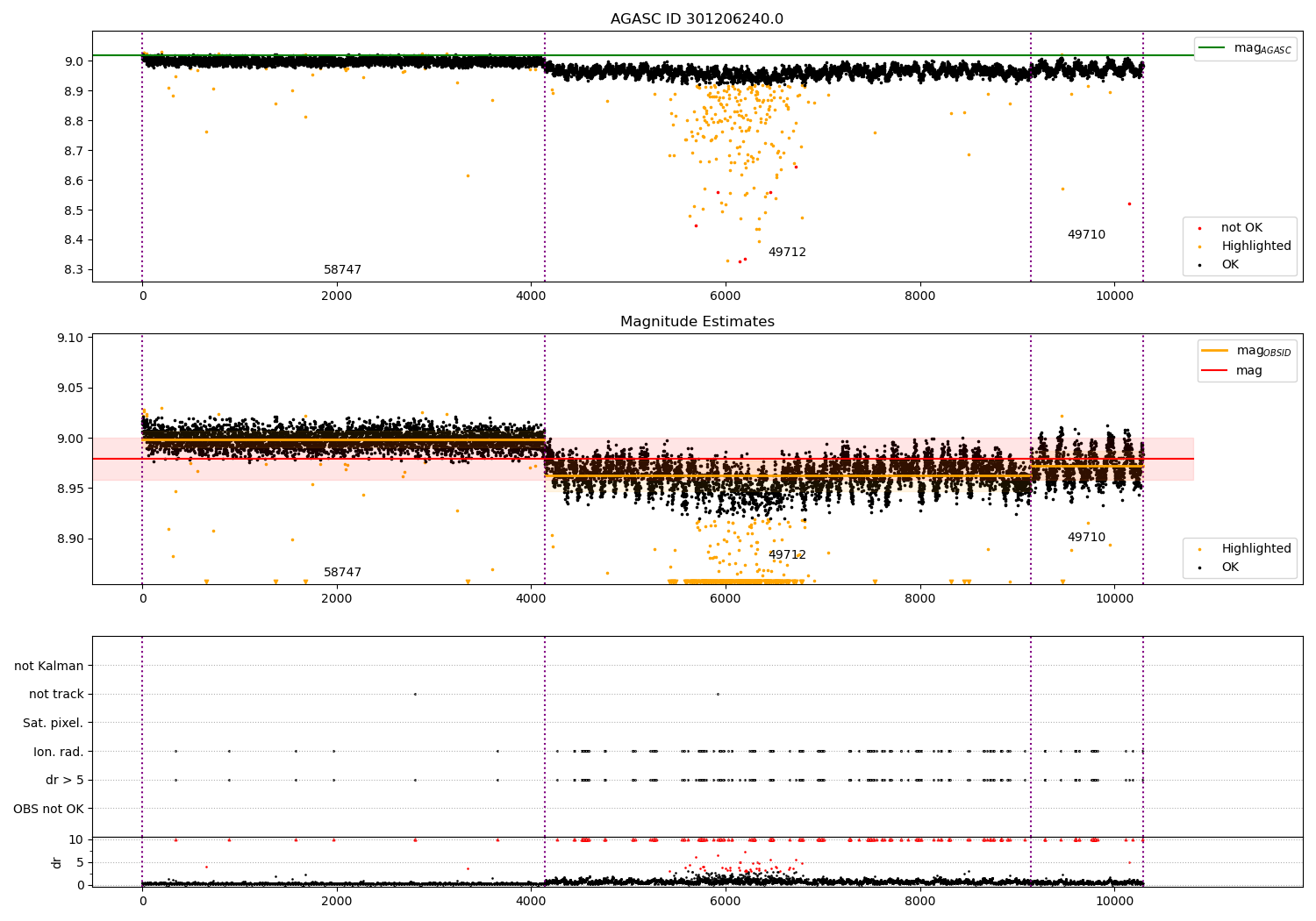Click the orange line swatch for mag OBSID
The image size is (1316, 921).
coord(1214,351)
